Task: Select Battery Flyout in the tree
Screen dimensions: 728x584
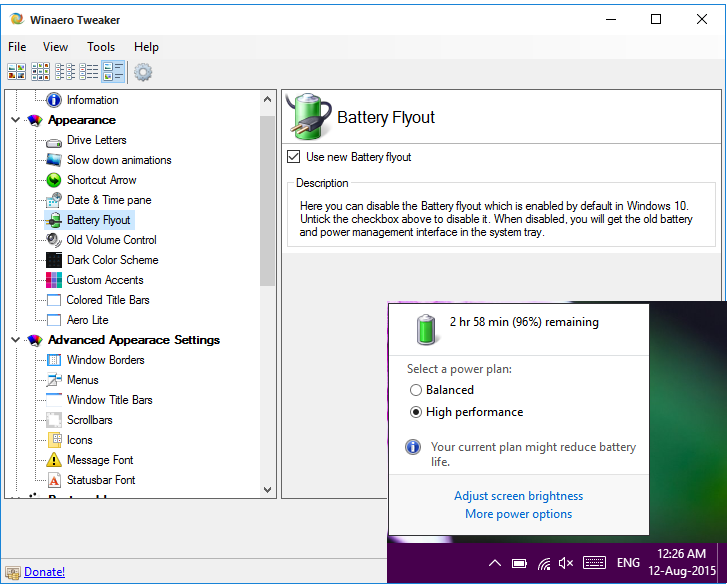Action: coord(98,220)
